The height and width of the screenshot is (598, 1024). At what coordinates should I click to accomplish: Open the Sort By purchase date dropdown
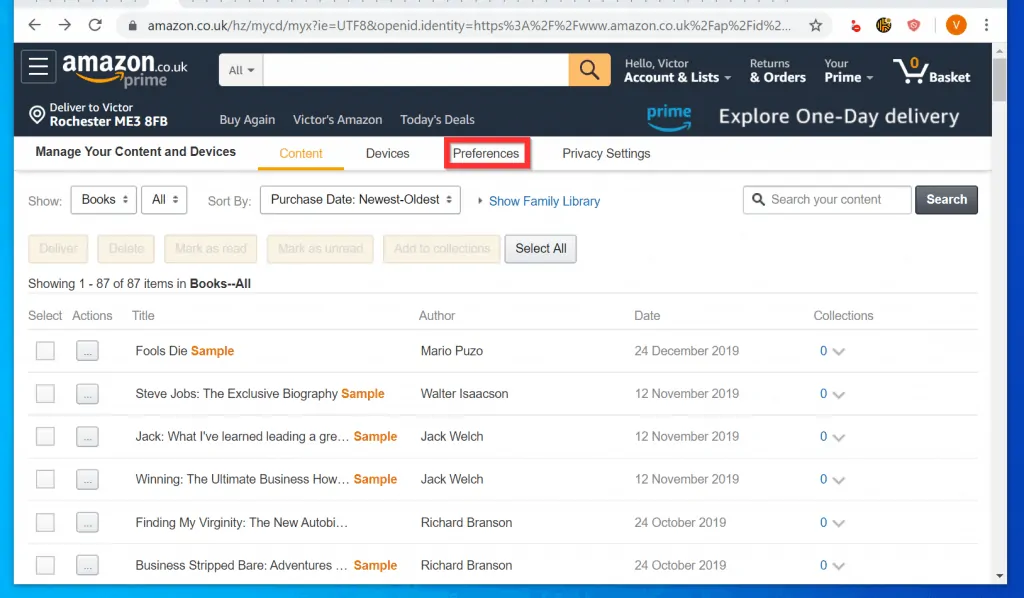click(x=360, y=200)
